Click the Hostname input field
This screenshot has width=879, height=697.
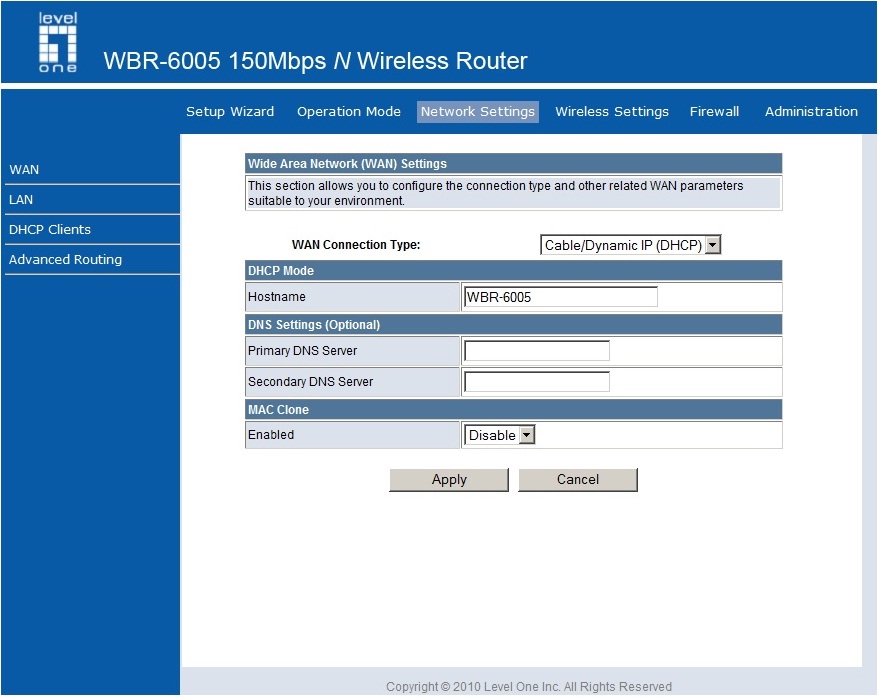[x=561, y=297]
